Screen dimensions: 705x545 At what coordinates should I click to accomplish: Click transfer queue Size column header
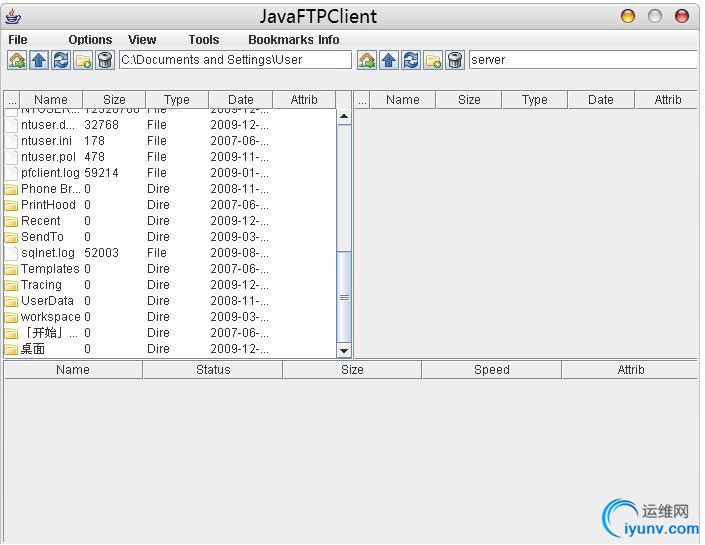[x=352, y=370]
